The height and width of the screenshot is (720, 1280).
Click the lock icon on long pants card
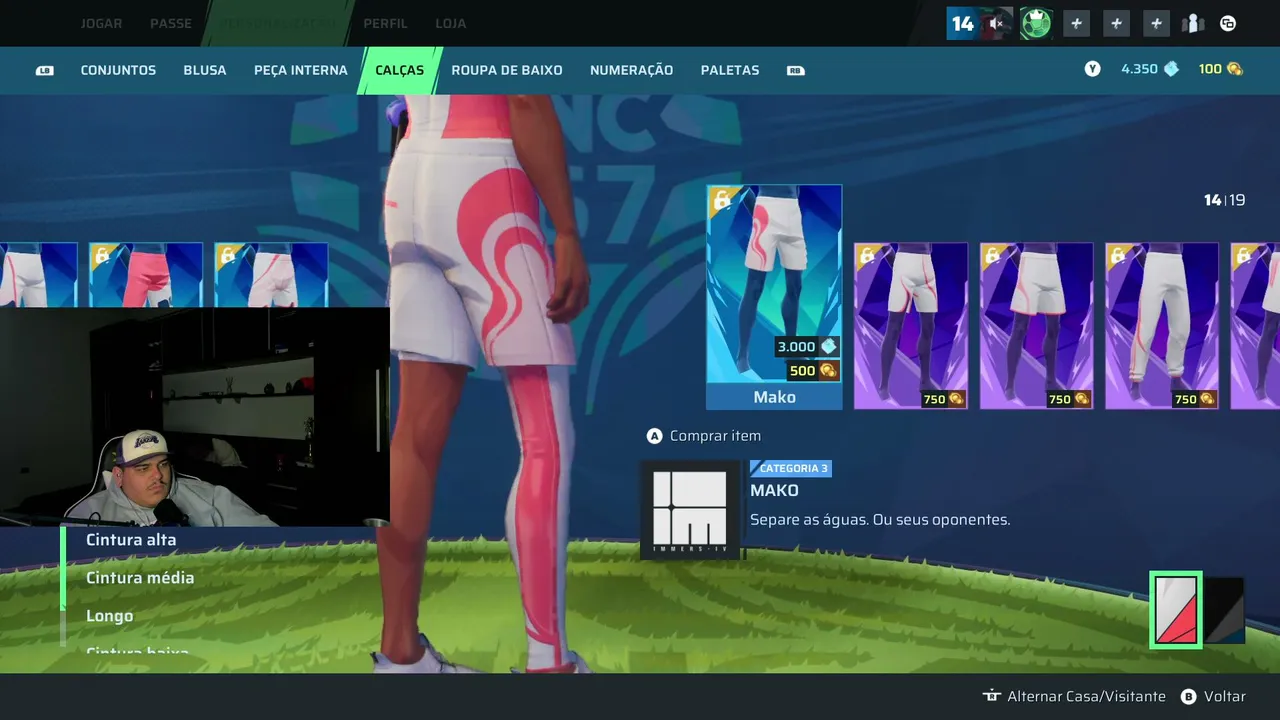(1118, 257)
